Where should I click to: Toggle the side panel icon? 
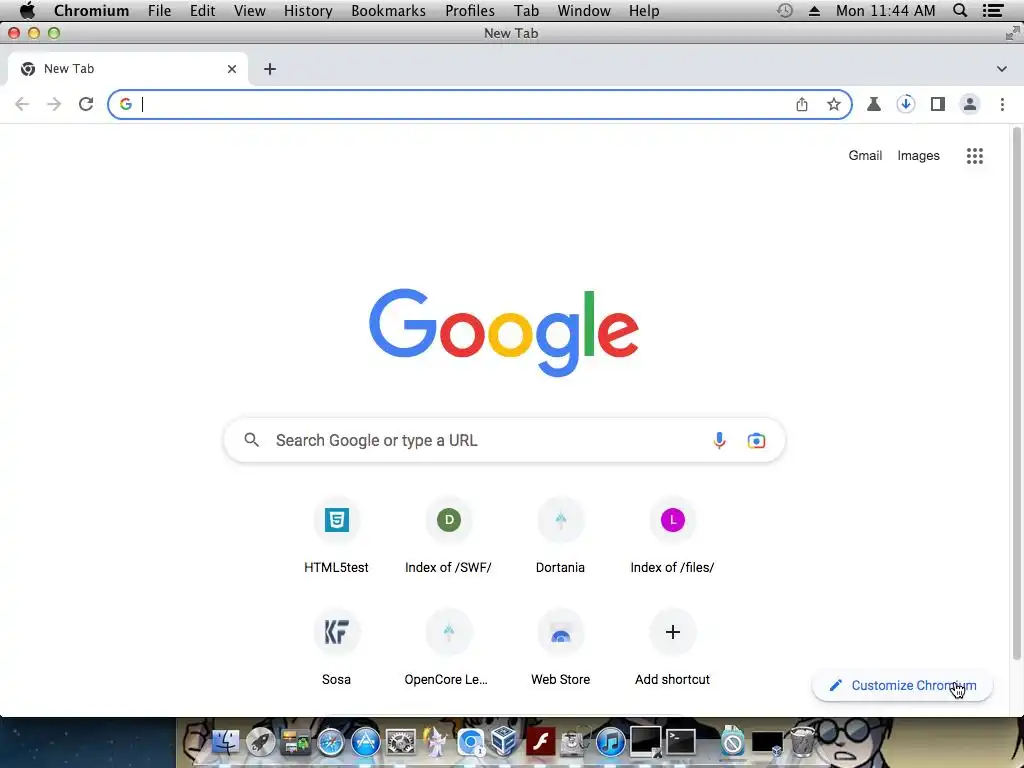(938, 104)
